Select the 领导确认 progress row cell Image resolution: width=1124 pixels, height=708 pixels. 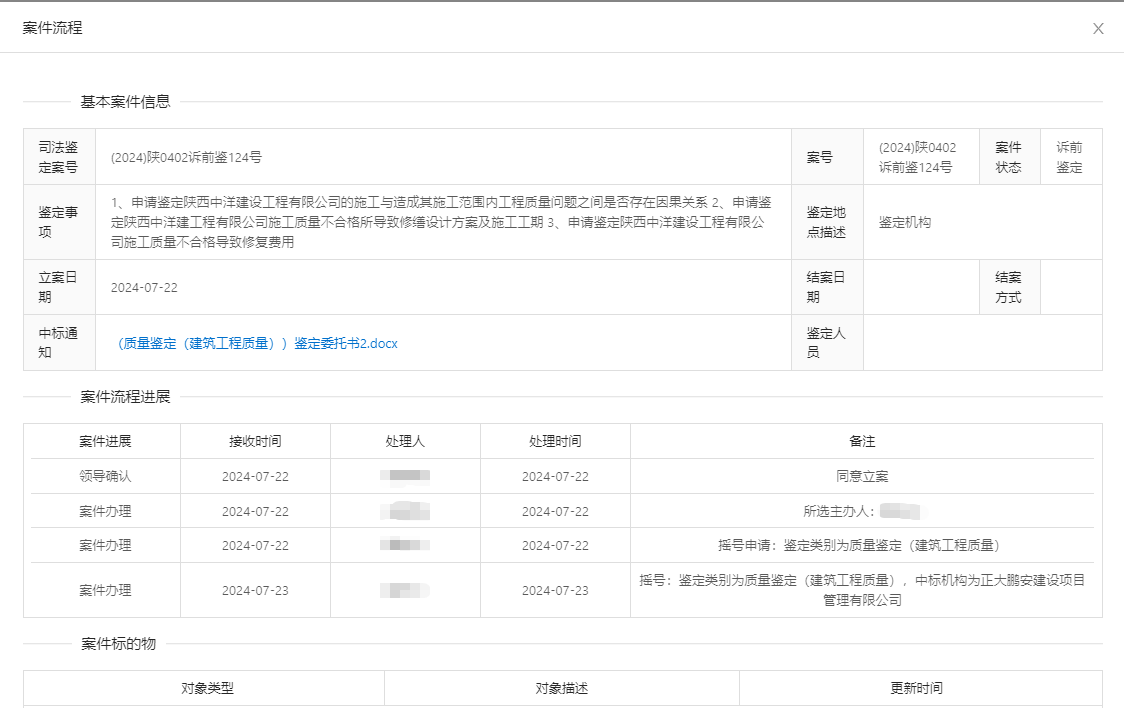pyautogui.click(x=105, y=476)
